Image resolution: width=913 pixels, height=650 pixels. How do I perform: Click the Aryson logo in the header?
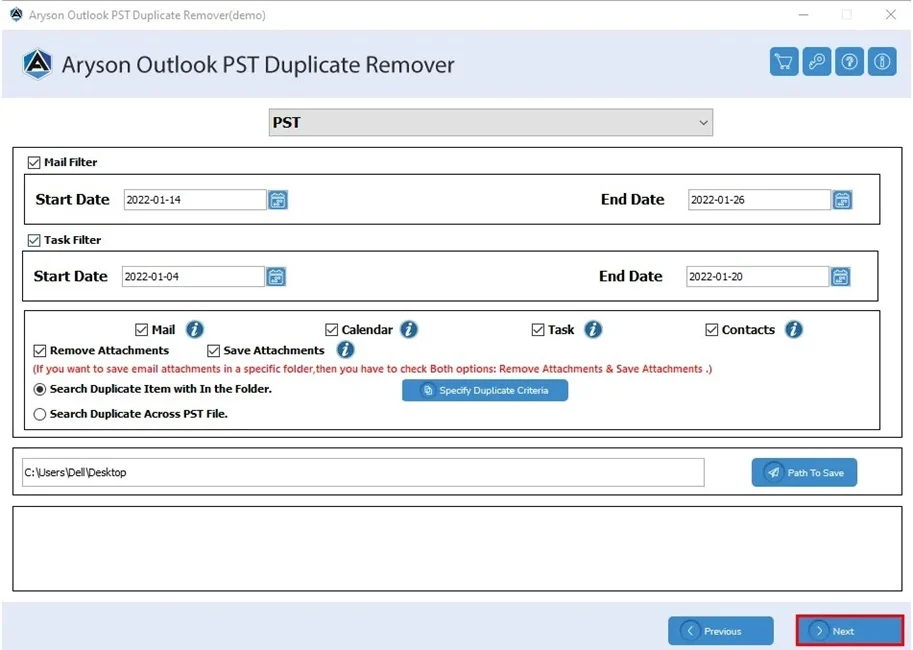38,63
